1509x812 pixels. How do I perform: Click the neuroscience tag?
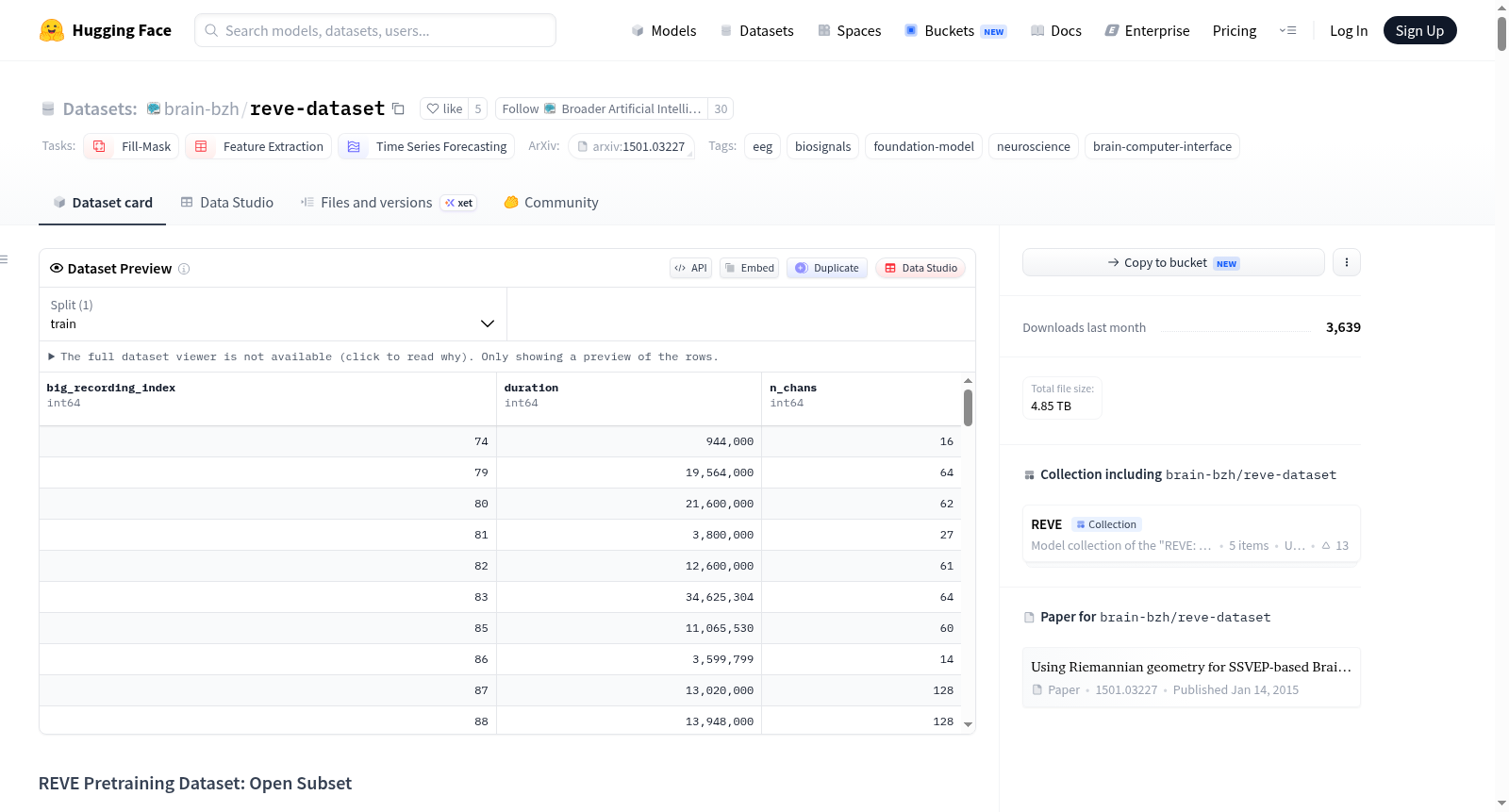(x=1034, y=147)
